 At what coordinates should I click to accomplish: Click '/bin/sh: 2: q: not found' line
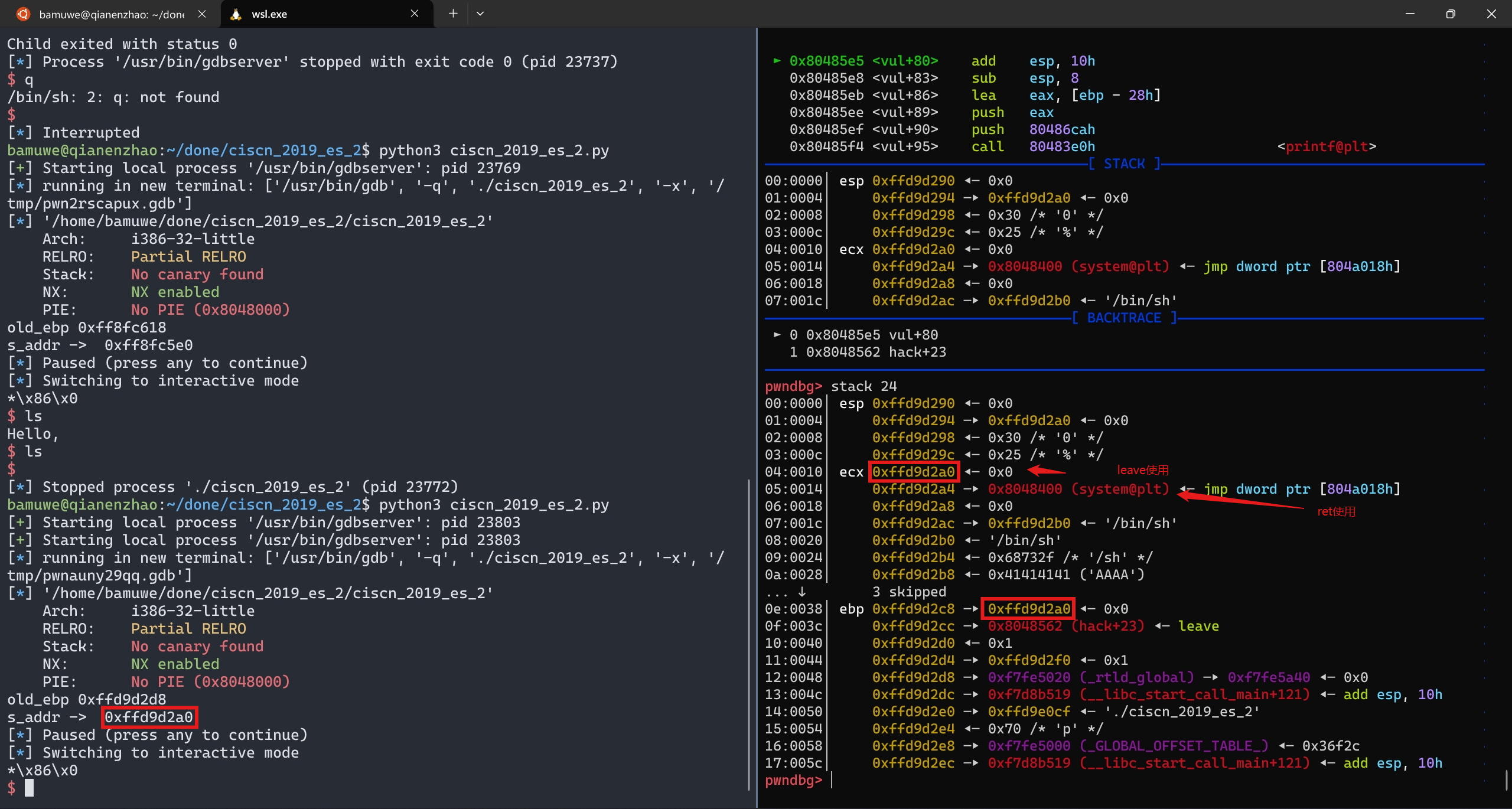[113, 97]
